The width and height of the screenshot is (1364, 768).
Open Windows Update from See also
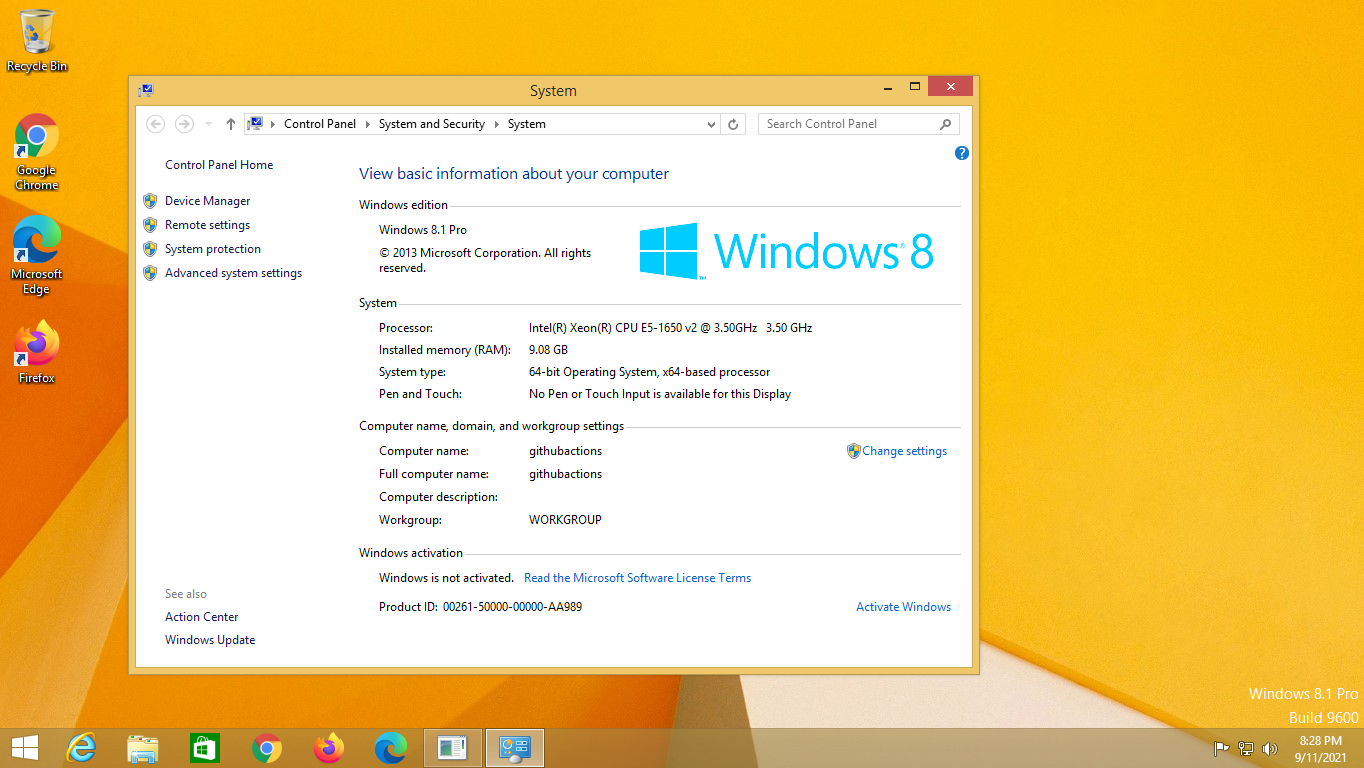(210, 640)
